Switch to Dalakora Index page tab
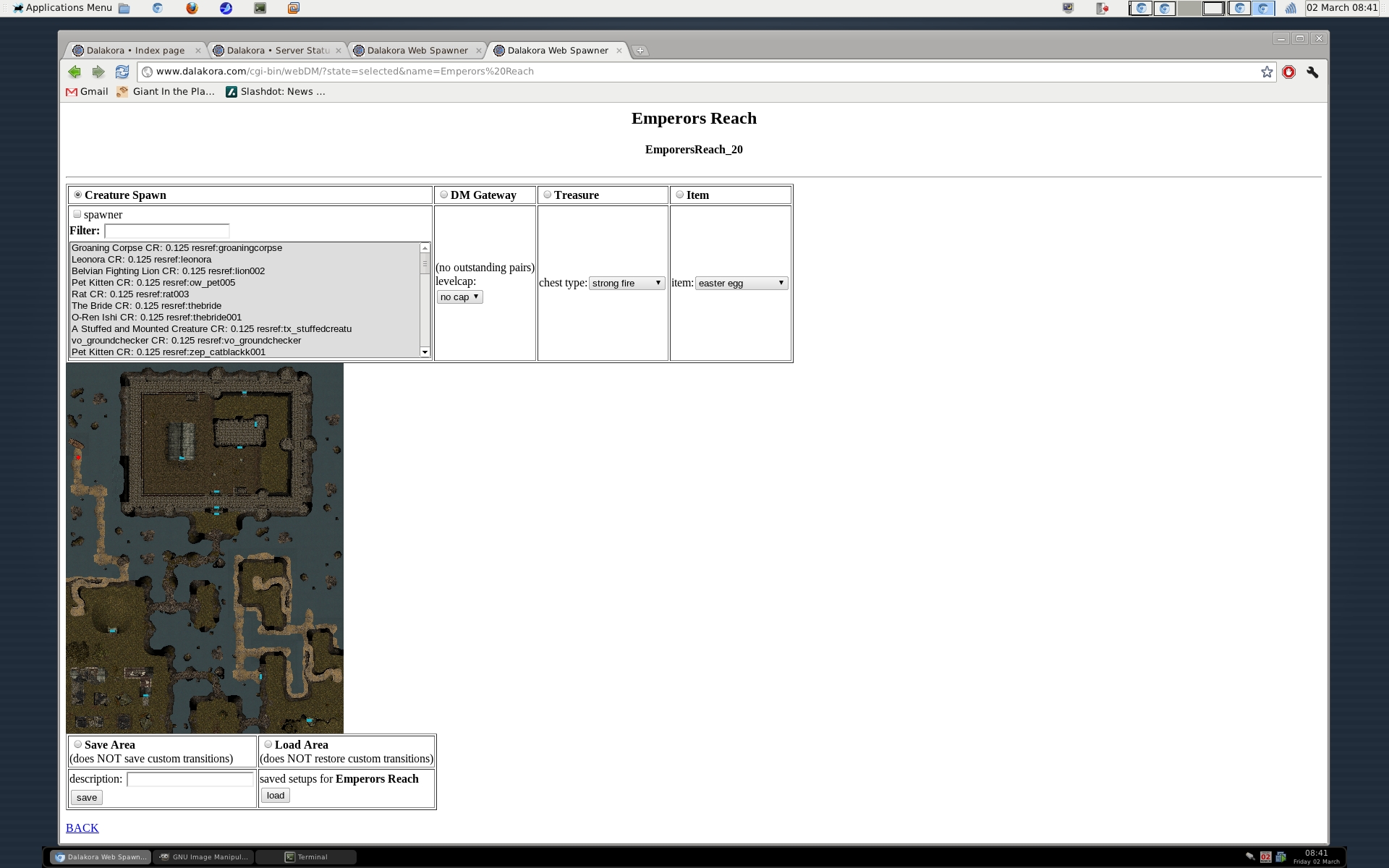Image resolution: width=1389 pixels, height=868 pixels. click(135, 51)
